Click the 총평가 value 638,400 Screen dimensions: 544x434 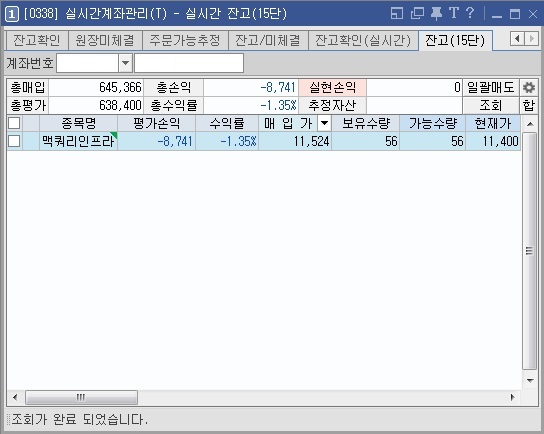coord(96,105)
